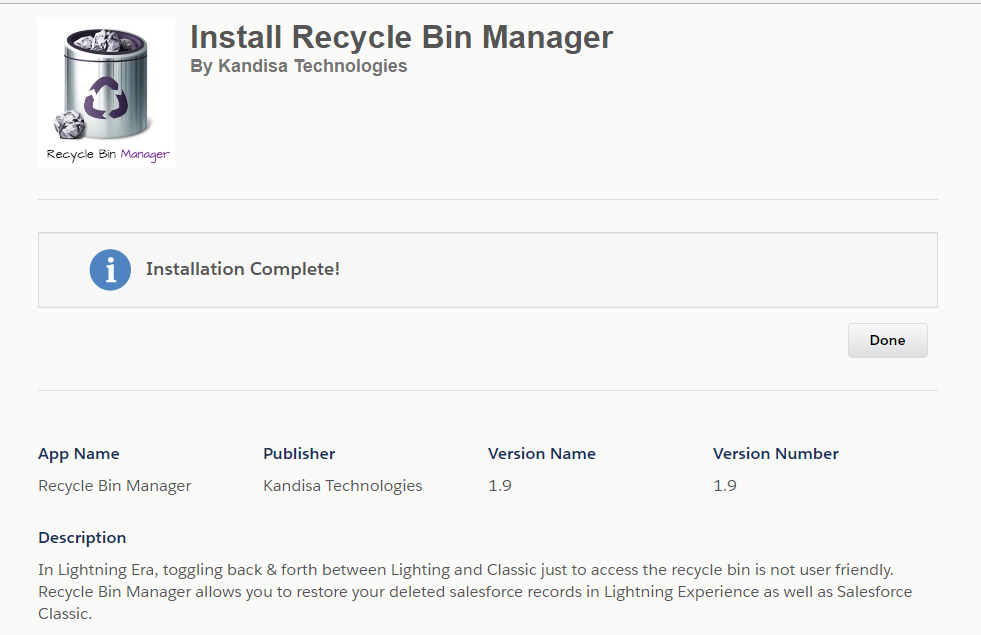Click the Recycle Bin Manager app logo
The image size is (981, 635).
[x=106, y=93]
